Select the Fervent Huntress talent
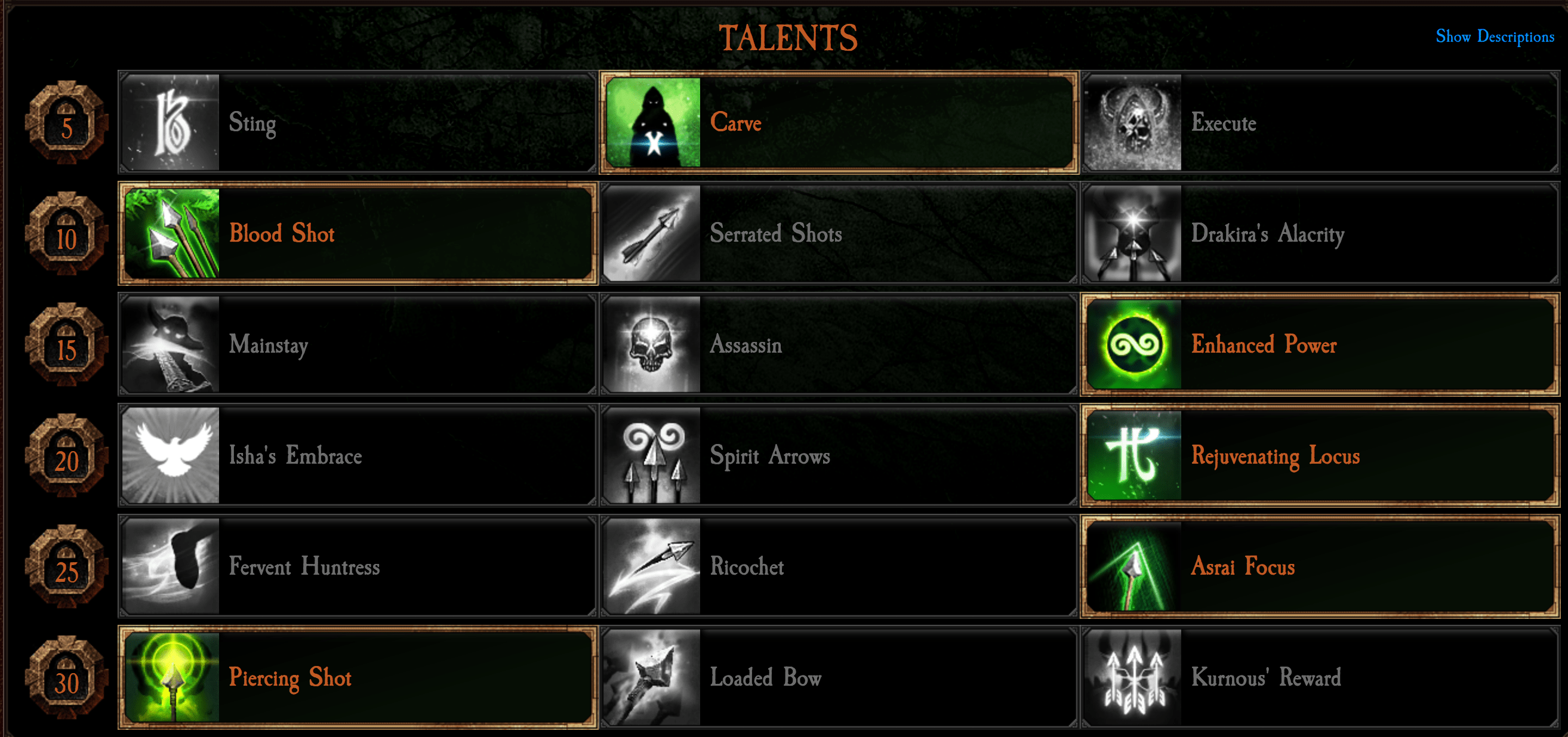Viewport: 1568px width, 737px height. click(358, 566)
